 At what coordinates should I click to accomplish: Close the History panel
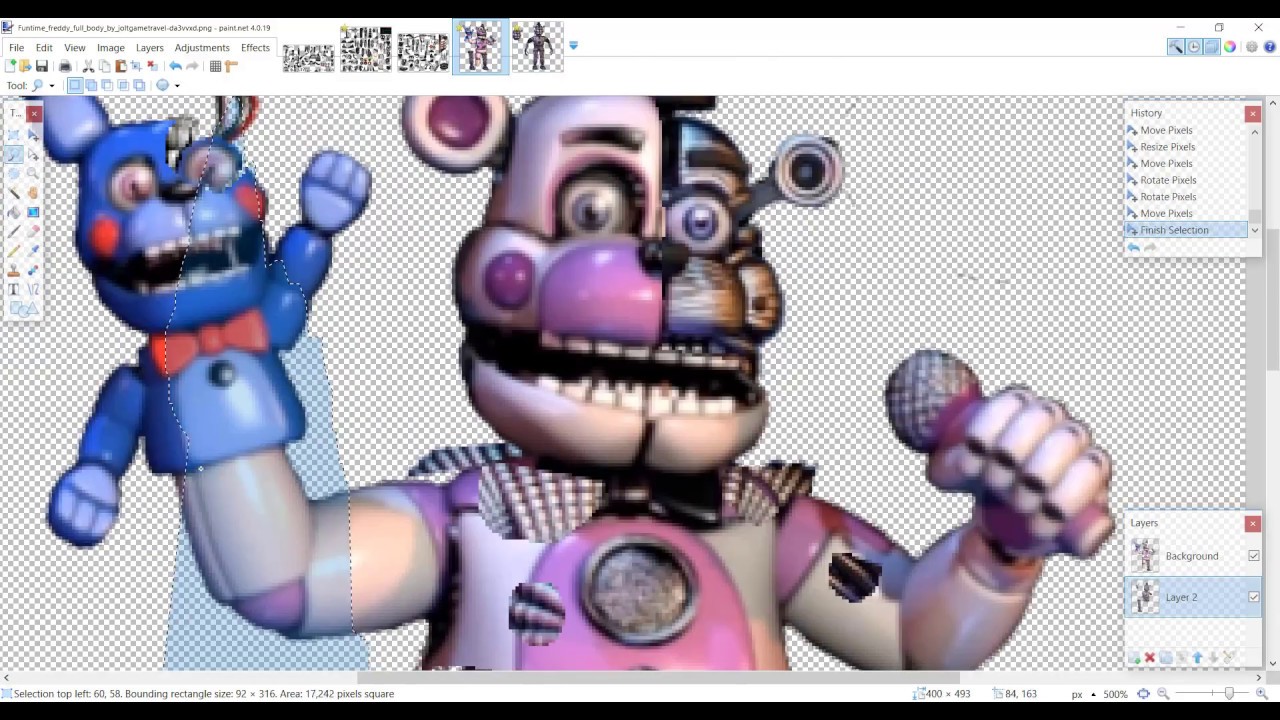[1252, 114]
